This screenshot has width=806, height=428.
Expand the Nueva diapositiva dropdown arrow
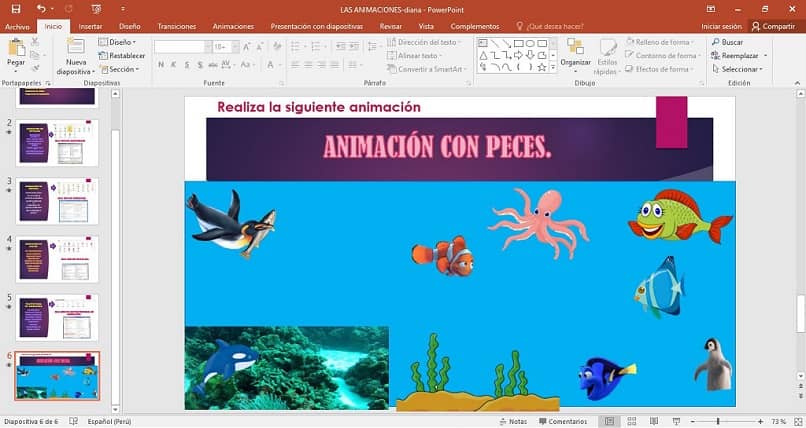93,72
